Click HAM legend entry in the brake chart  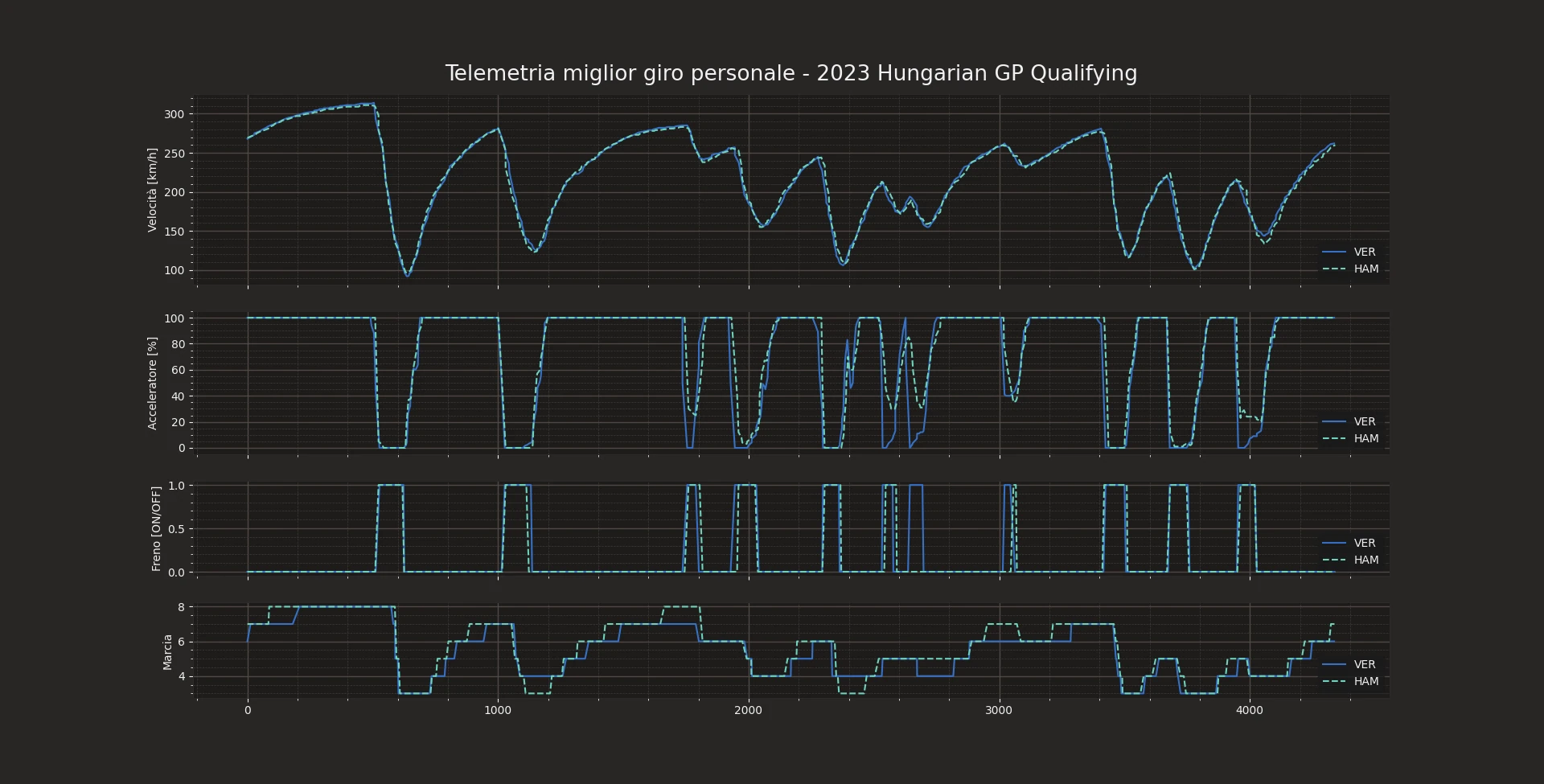coord(1351,560)
